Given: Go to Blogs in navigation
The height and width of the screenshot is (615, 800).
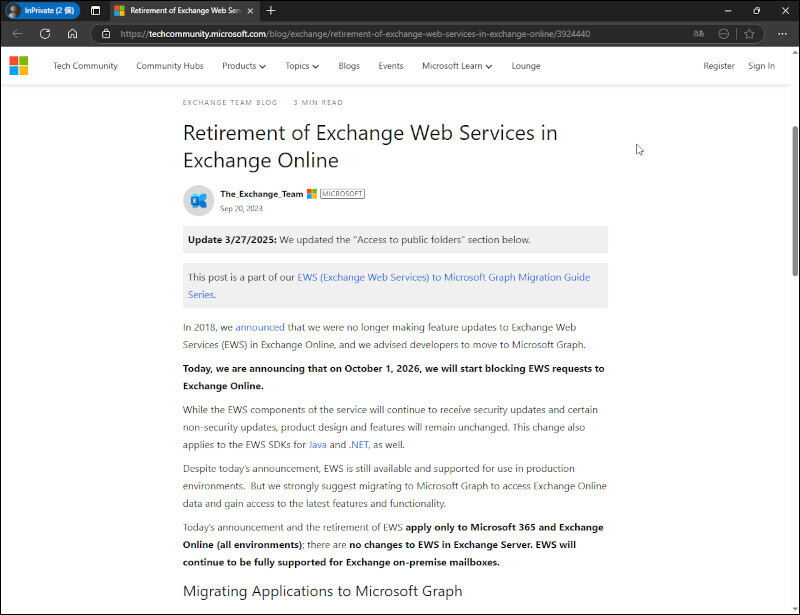Looking at the screenshot, I should (x=349, y=66).
